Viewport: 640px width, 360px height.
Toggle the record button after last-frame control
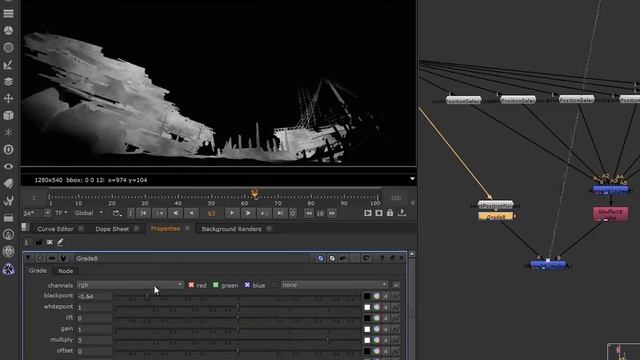pyautogui.click(x=293, y=213)
